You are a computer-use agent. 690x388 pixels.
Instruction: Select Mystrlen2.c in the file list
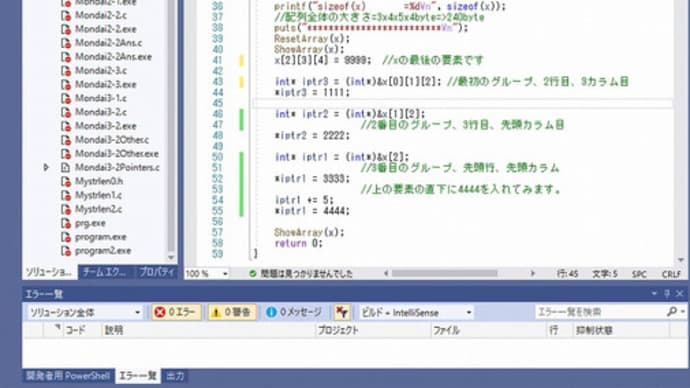[x=98, y=209]
